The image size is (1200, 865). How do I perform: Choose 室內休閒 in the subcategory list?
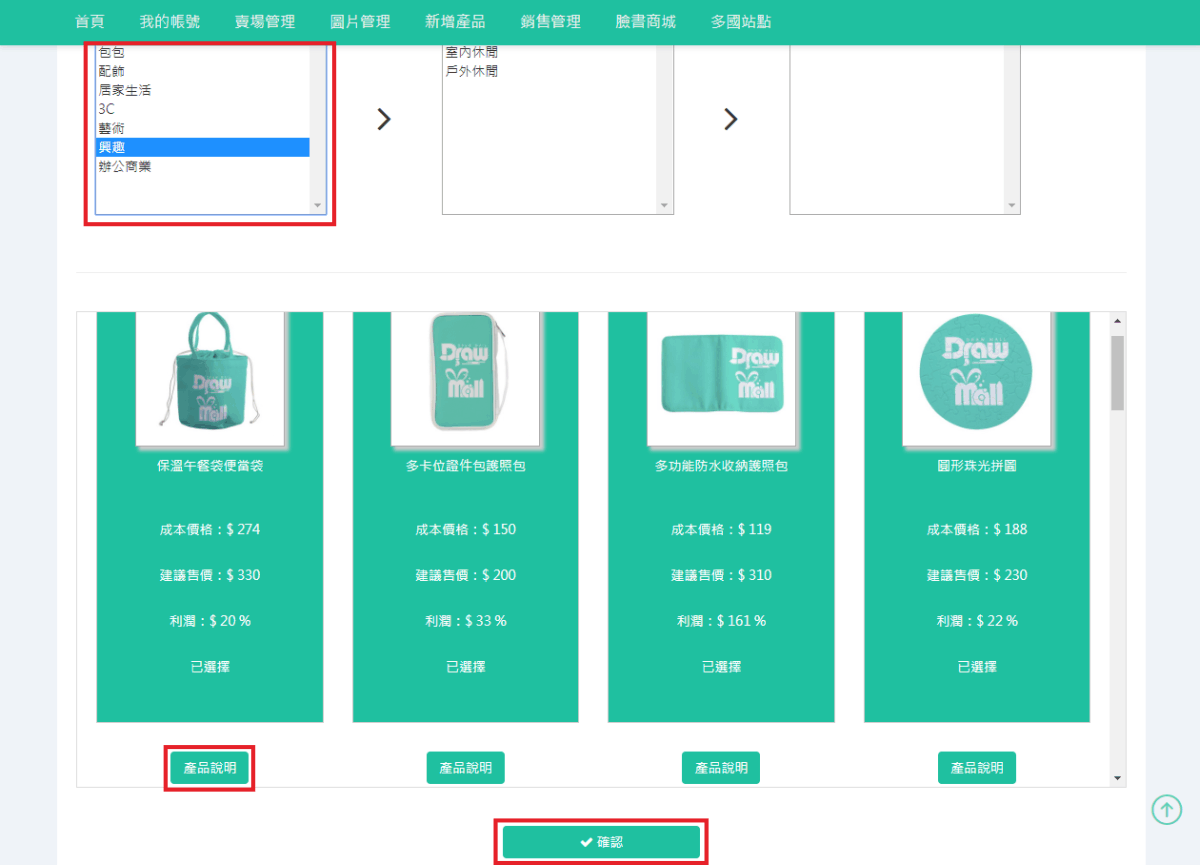click(x=471, y=52)
